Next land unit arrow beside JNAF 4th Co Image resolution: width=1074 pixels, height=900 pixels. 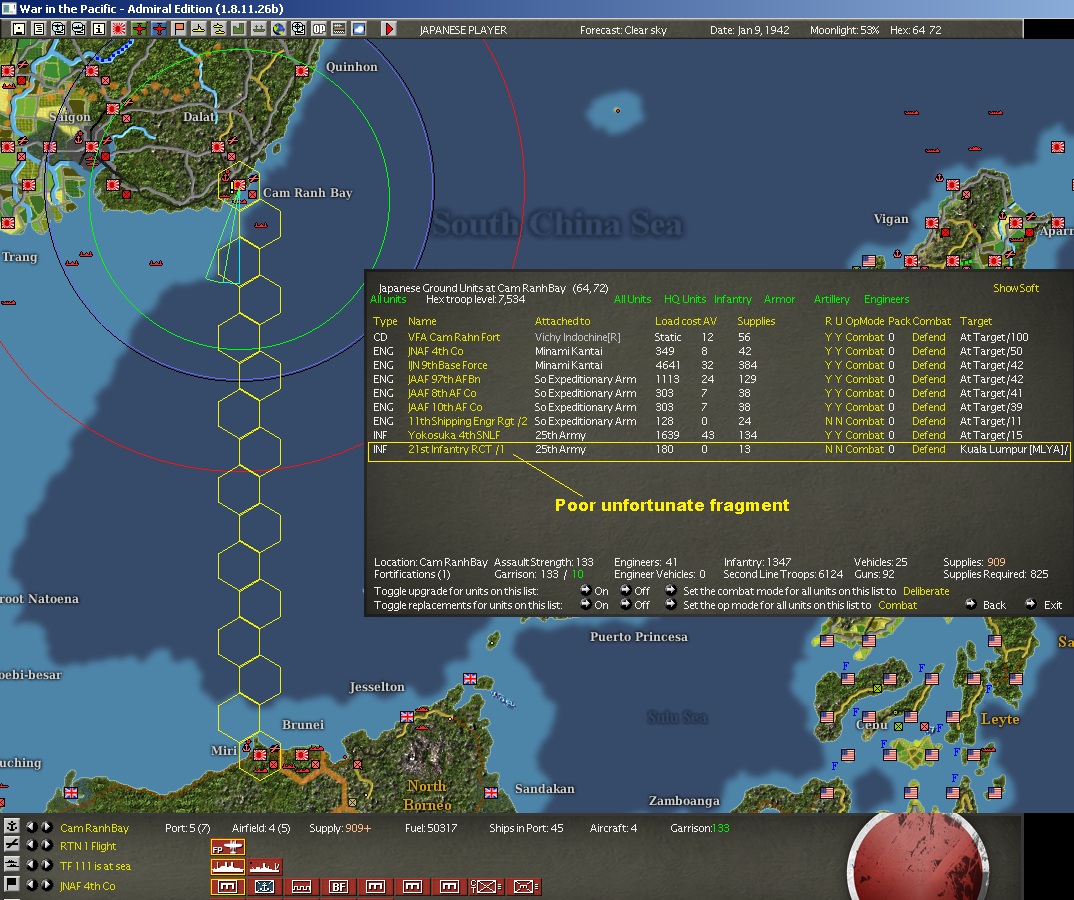click(x=46, y=885)
